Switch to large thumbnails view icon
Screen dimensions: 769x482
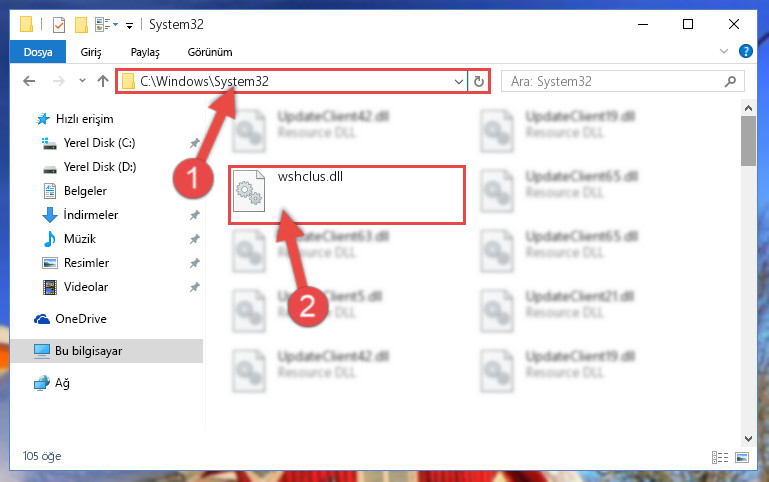pyautogui.click(x=742, y=457)
